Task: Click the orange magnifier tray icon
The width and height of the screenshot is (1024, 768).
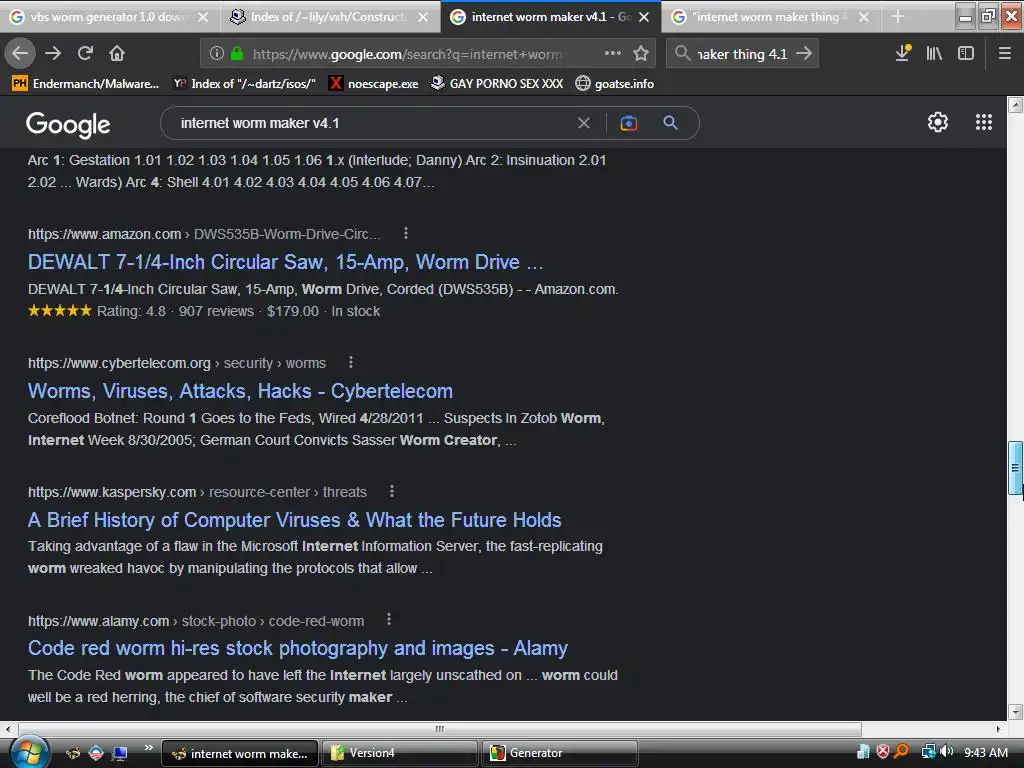Action: pyautogui.click(x=901, y=752)
